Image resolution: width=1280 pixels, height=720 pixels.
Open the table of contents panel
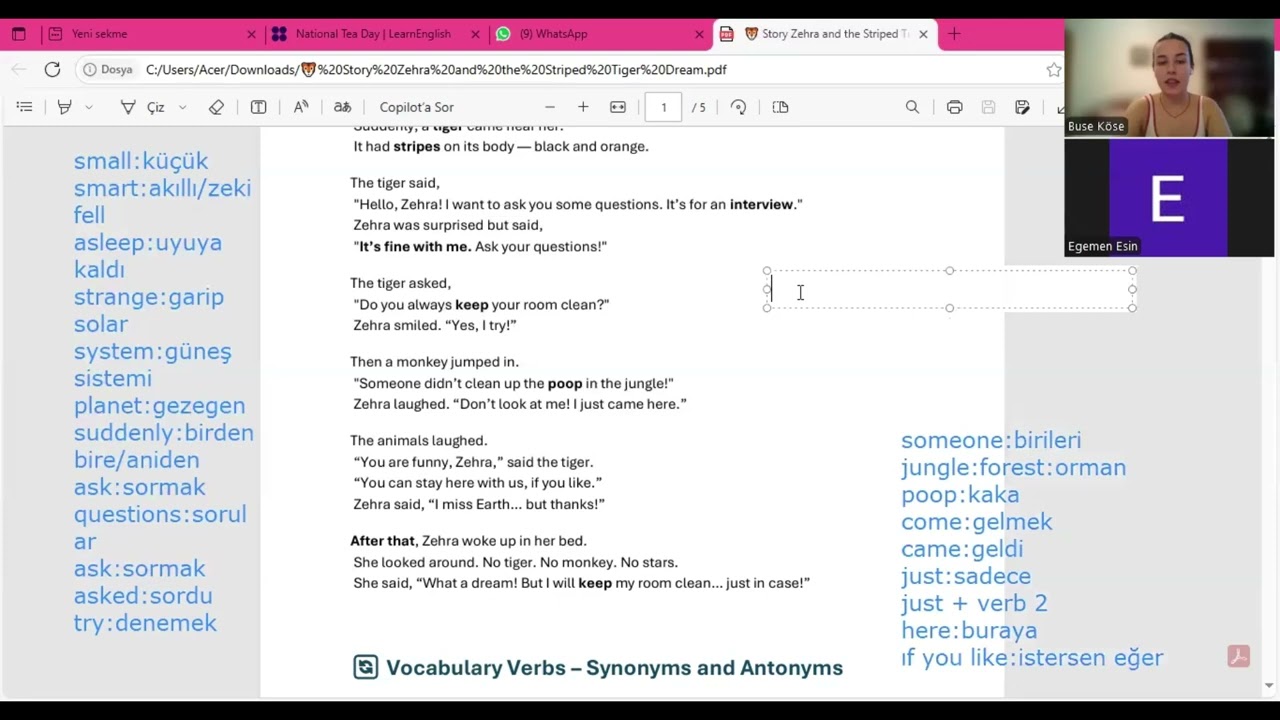tap(25, 107)
